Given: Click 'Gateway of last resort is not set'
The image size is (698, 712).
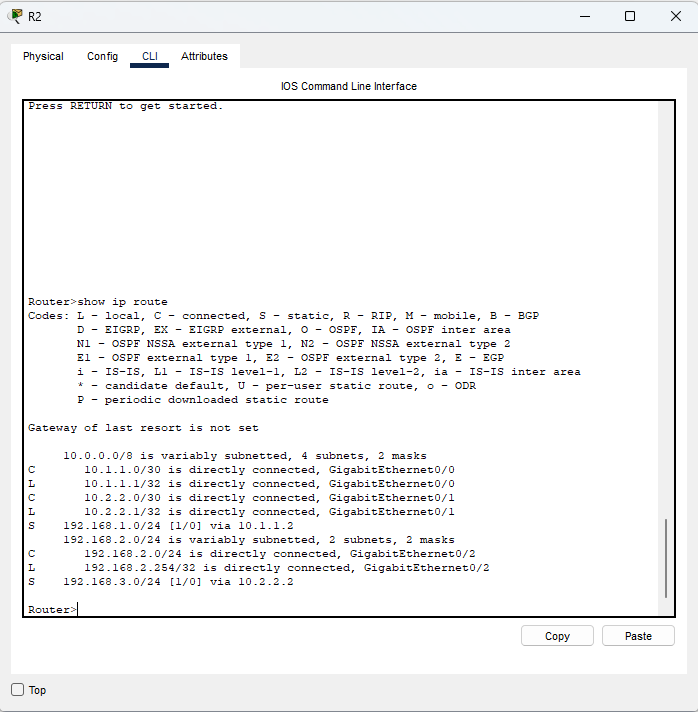Looking at the screenshot, I should (x=143, y=428).
